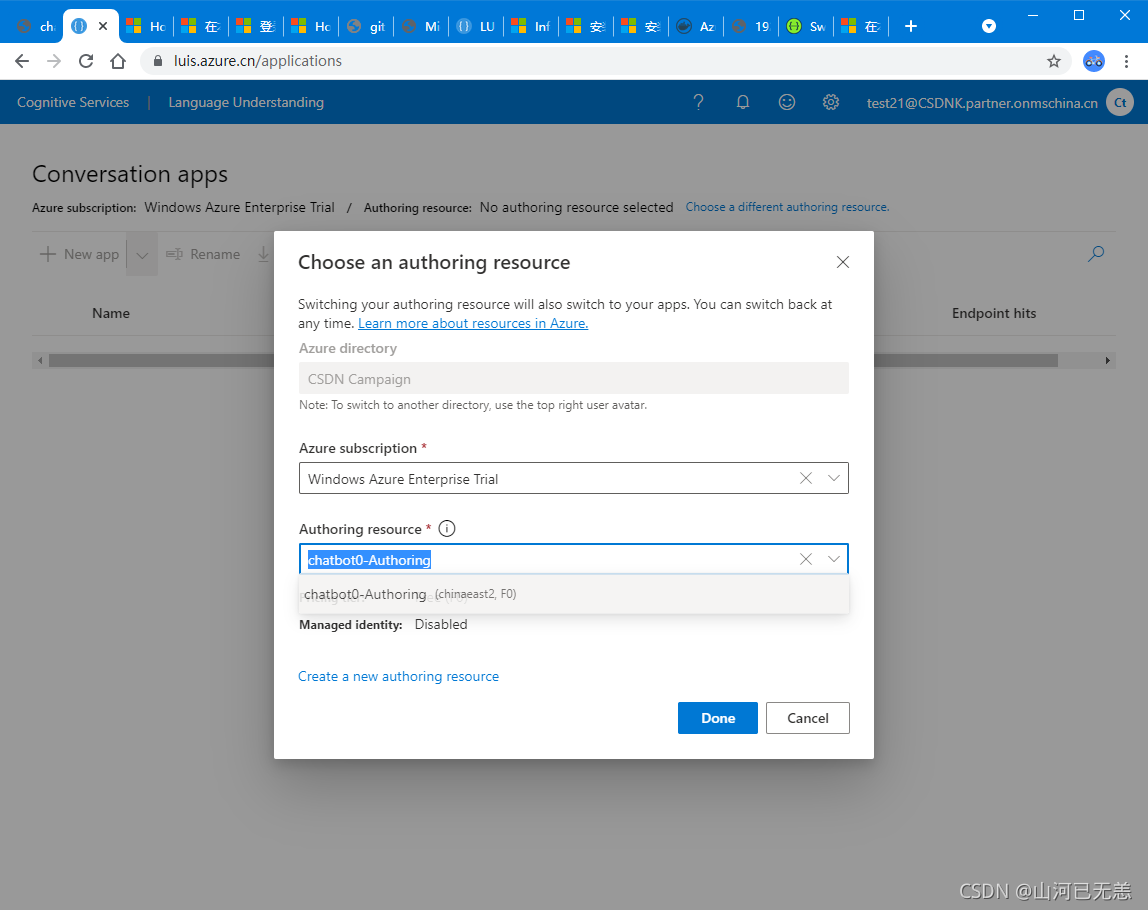
Task: Open the Ct user avatar menu
Action: click(1120, 102)
